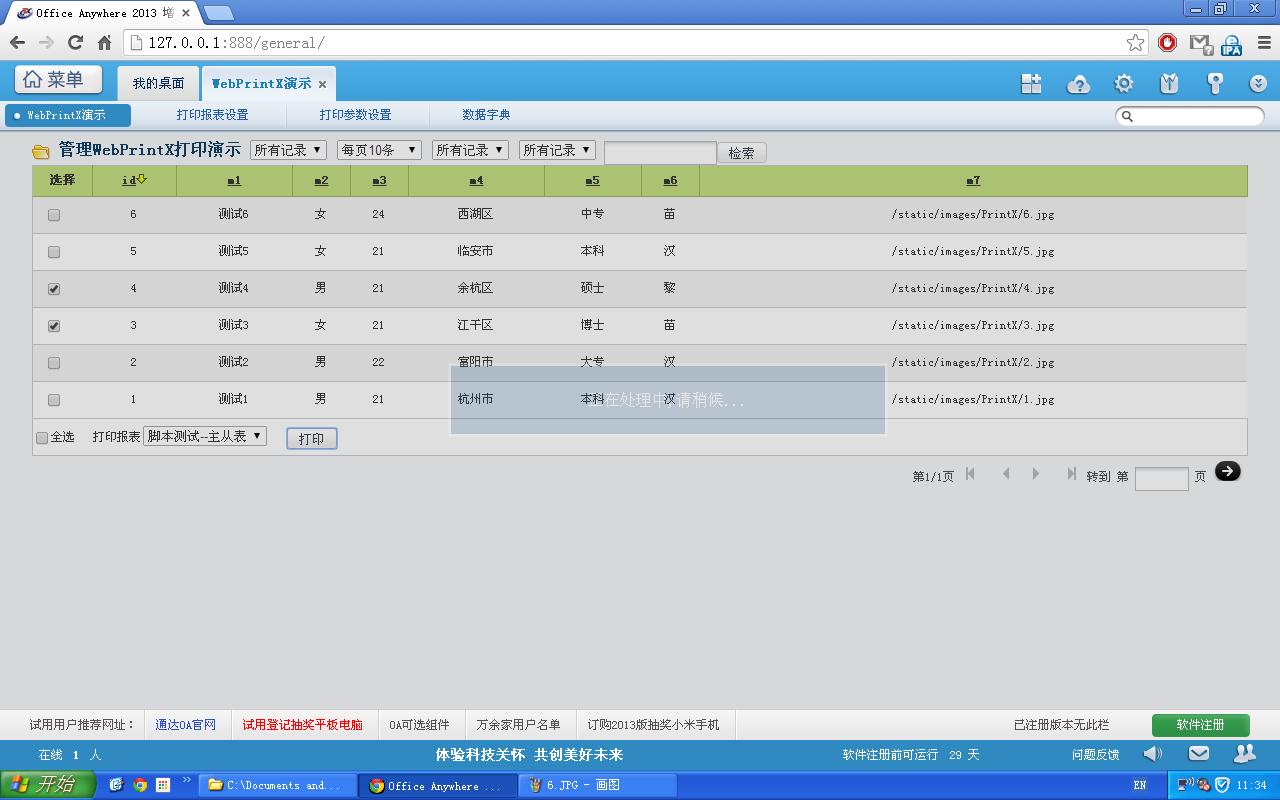1280x800 pixels.
Task: Open the 脚本测试--主从表 report dropdown
Action: click(205, 436)
